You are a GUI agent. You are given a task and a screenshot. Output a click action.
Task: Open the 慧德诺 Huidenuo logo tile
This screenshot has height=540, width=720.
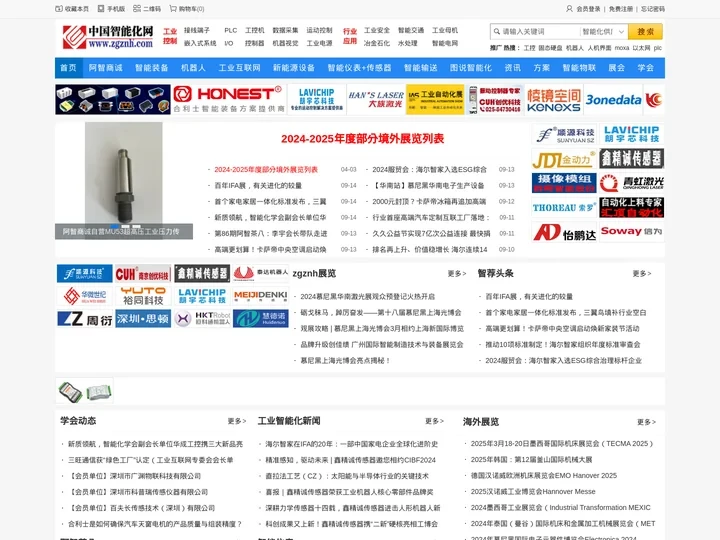pos(260,319)
